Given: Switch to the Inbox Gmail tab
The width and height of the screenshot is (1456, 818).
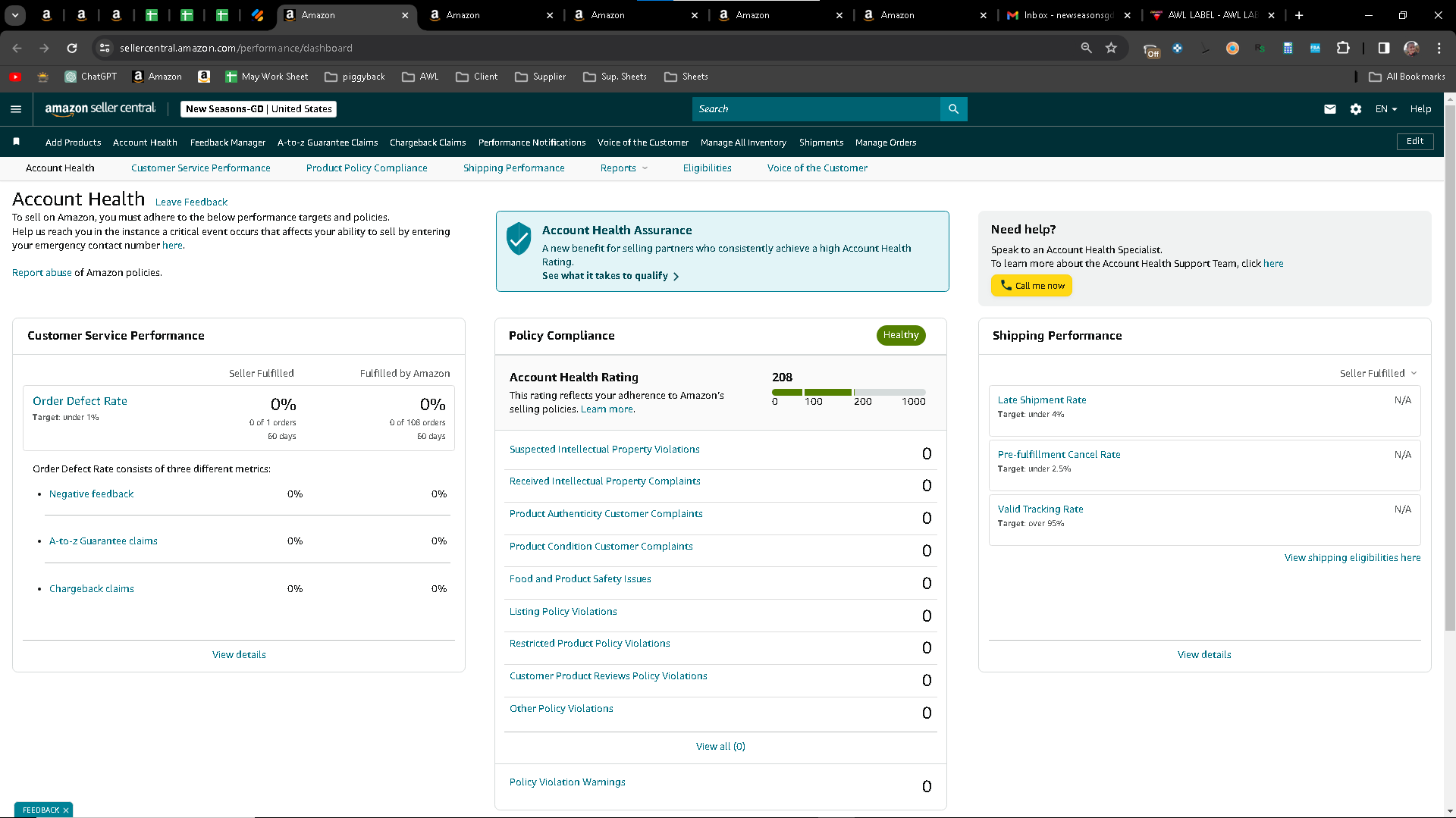Looking at the screenshot, I should point(1069,15).
